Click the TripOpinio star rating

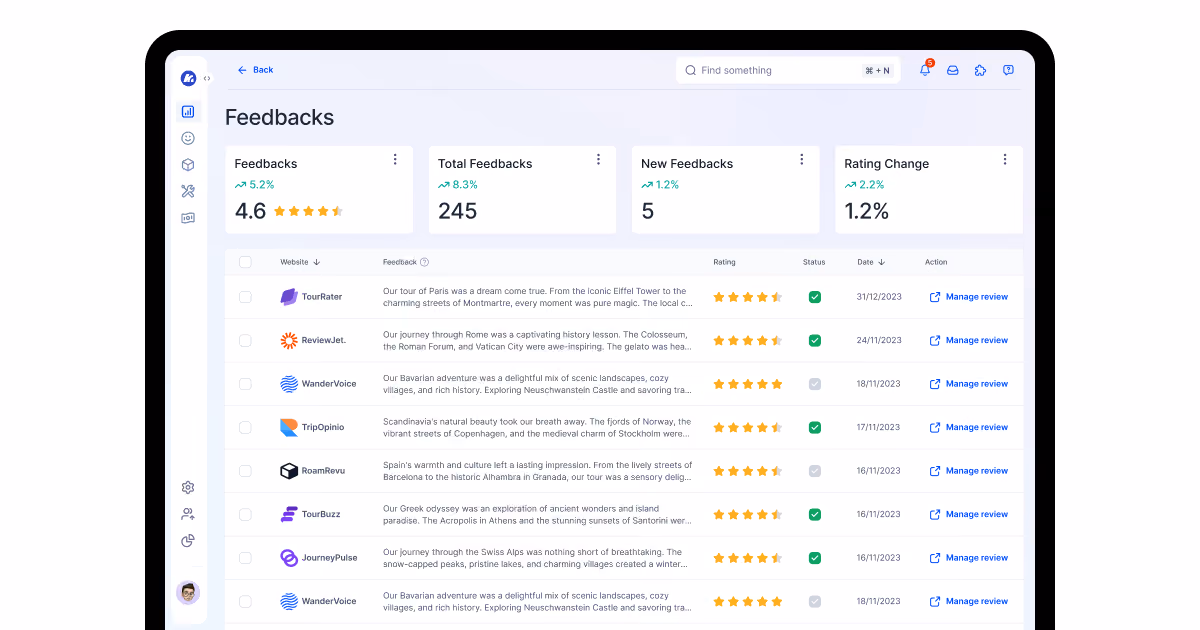point(748,427)
